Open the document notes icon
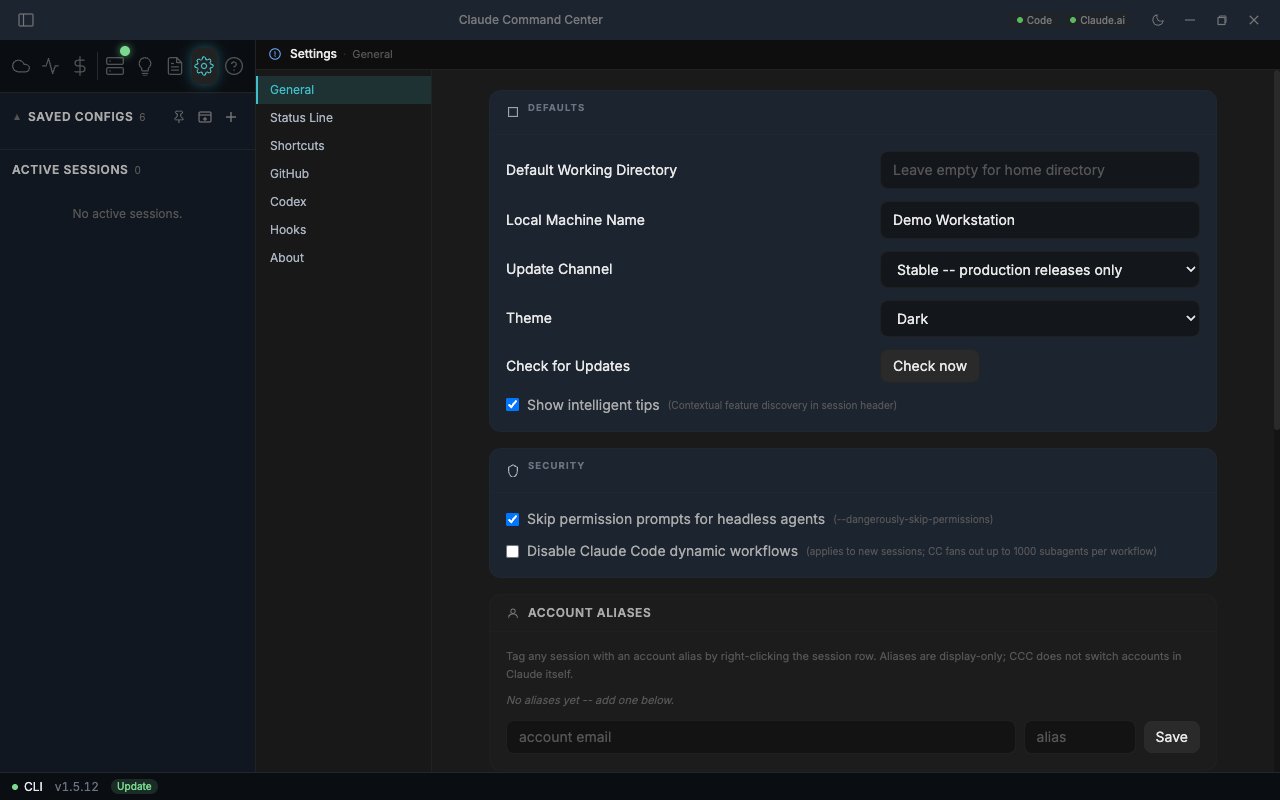 pos(175,66)
